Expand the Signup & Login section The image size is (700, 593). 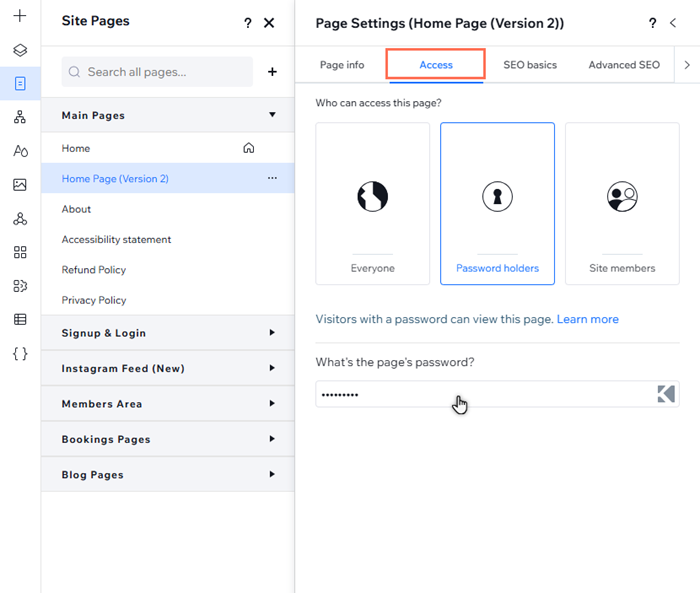click(272, 333)
